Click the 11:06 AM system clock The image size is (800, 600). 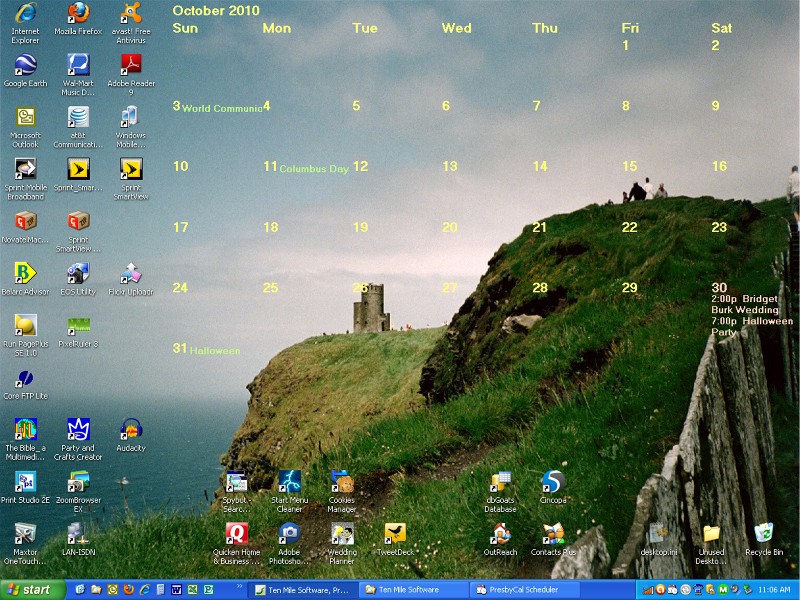click(774, 590)
